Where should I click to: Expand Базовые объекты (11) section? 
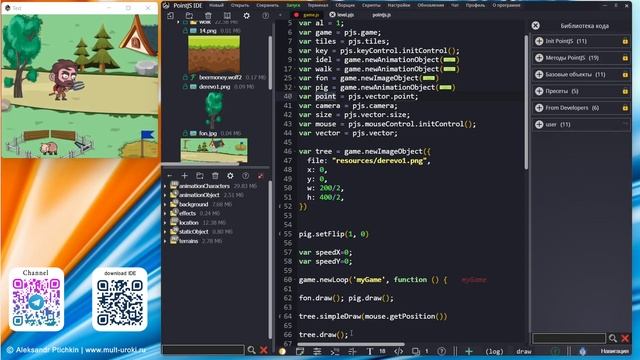tap(539, 74)
